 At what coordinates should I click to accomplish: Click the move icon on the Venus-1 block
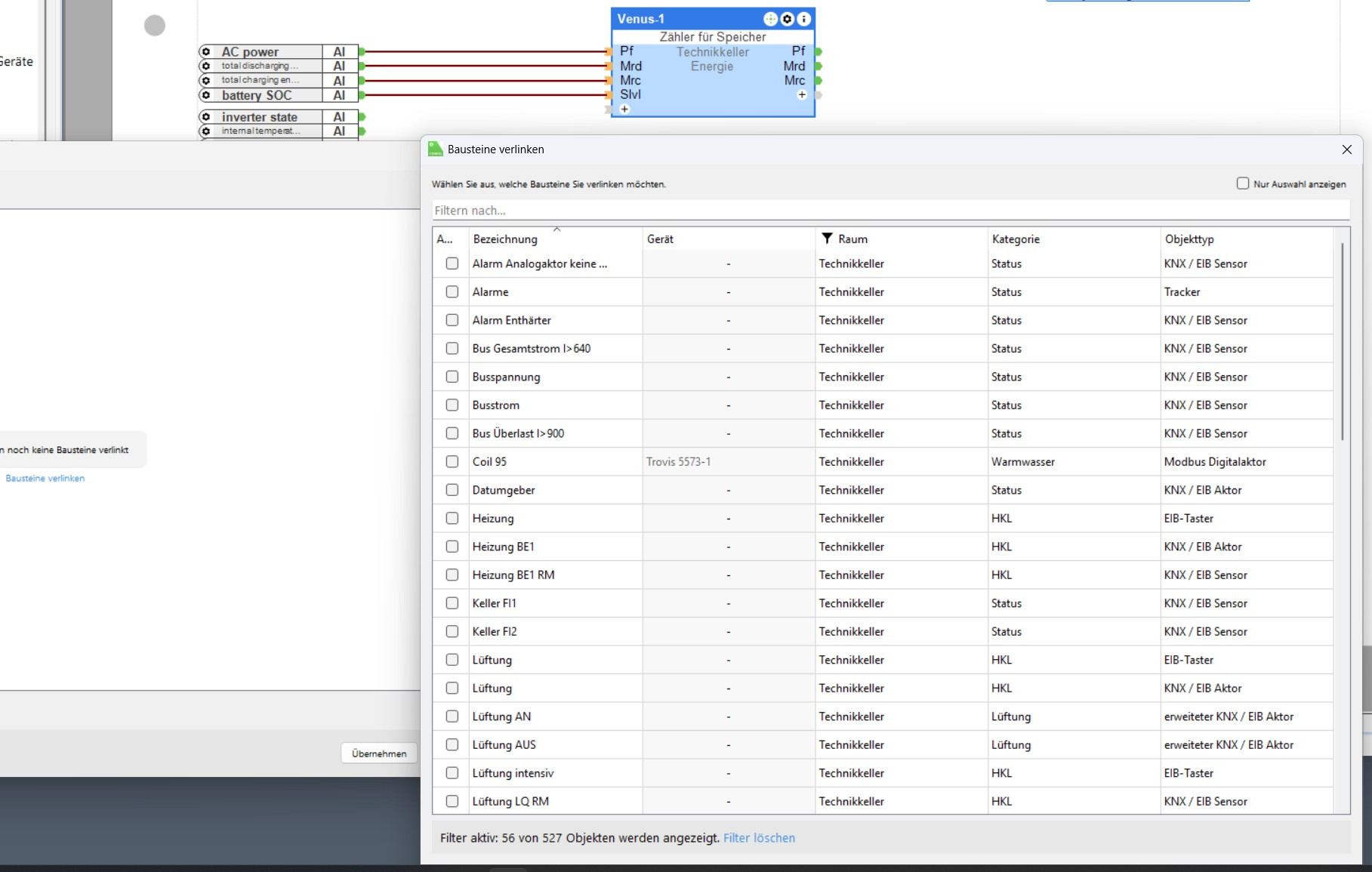(770, 19)
